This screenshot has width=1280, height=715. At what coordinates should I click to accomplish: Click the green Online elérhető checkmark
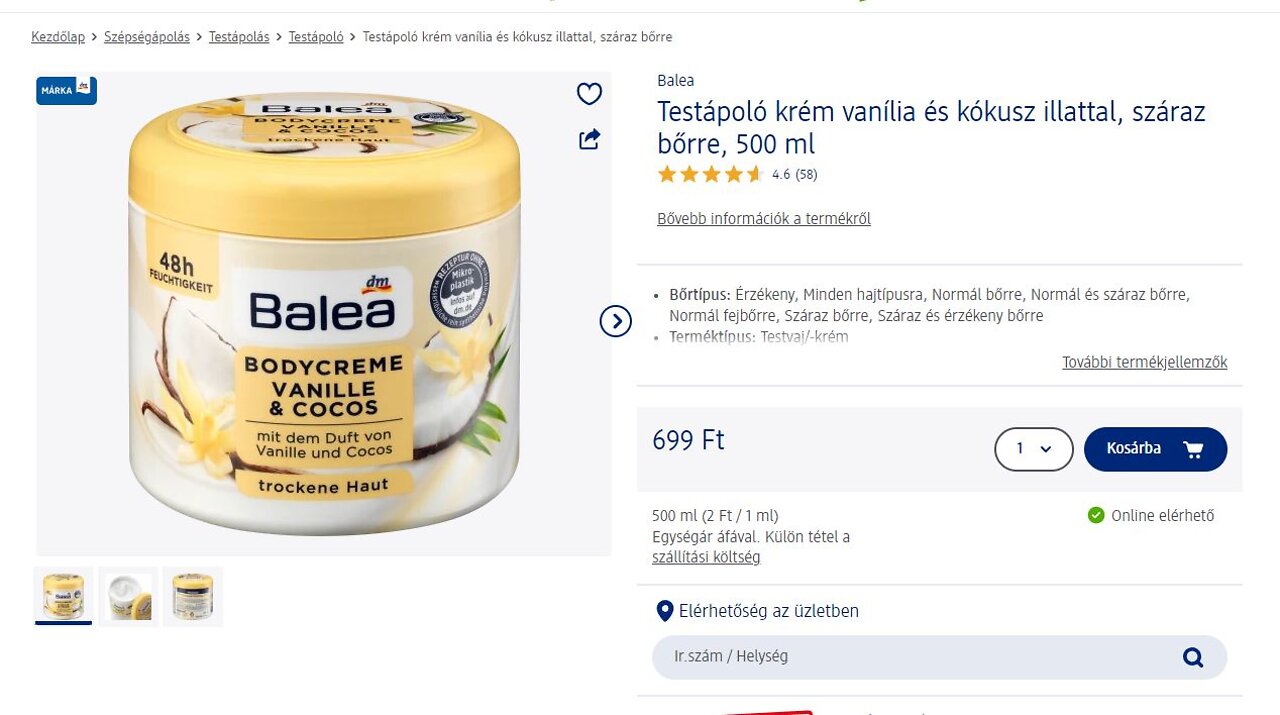[1096, 516]
